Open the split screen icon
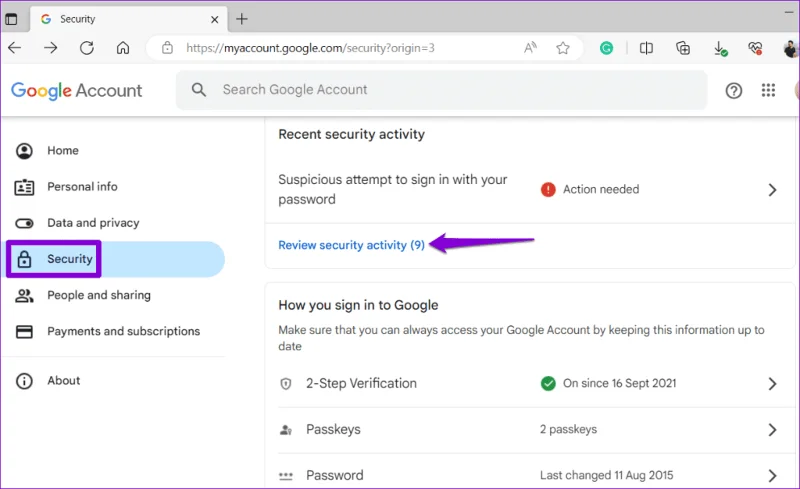The height and width of the screenshot is (489, 800). point(646,48)
